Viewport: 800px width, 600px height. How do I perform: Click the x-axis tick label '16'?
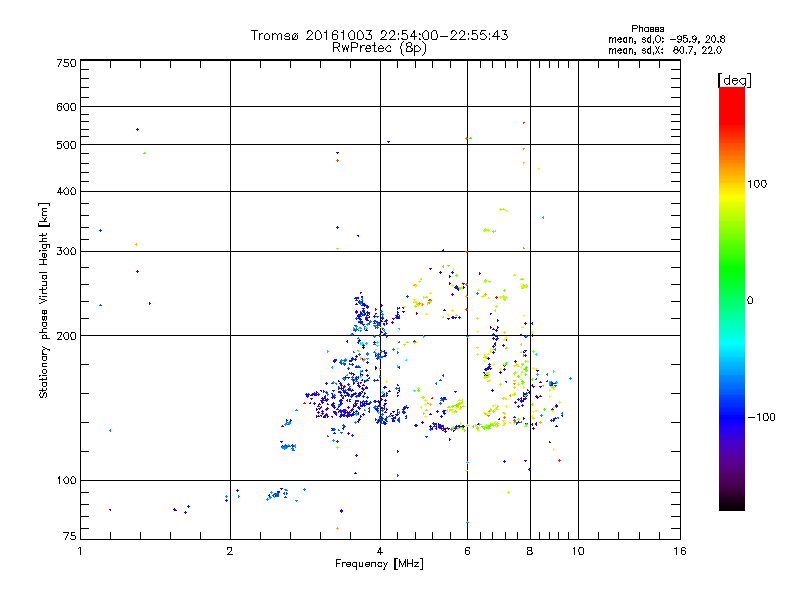[x=680, y=551]
